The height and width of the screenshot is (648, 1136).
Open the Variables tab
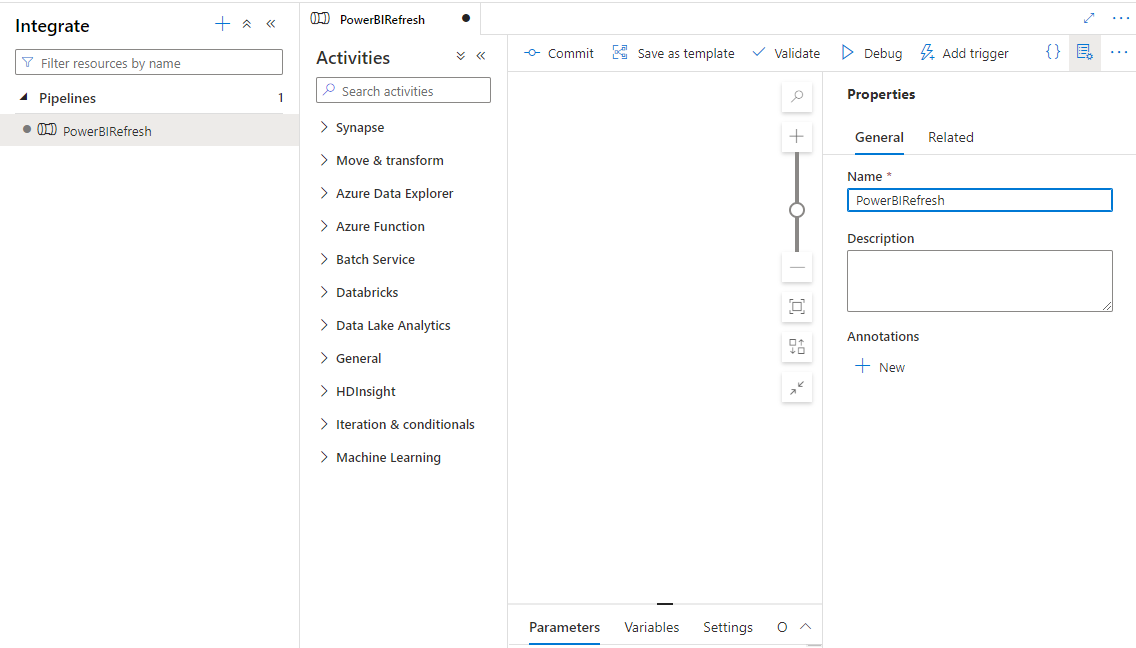click(x=651, y=627)
